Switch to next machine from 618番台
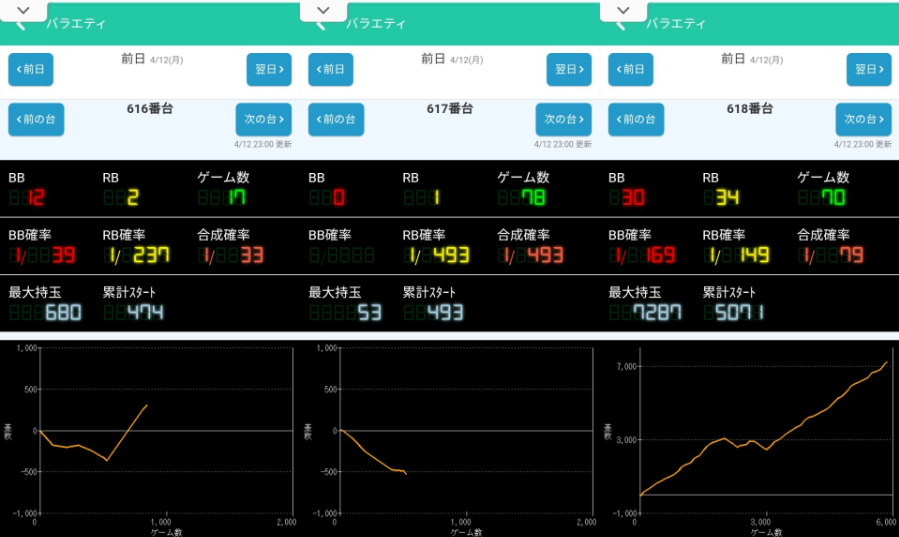 863,119
